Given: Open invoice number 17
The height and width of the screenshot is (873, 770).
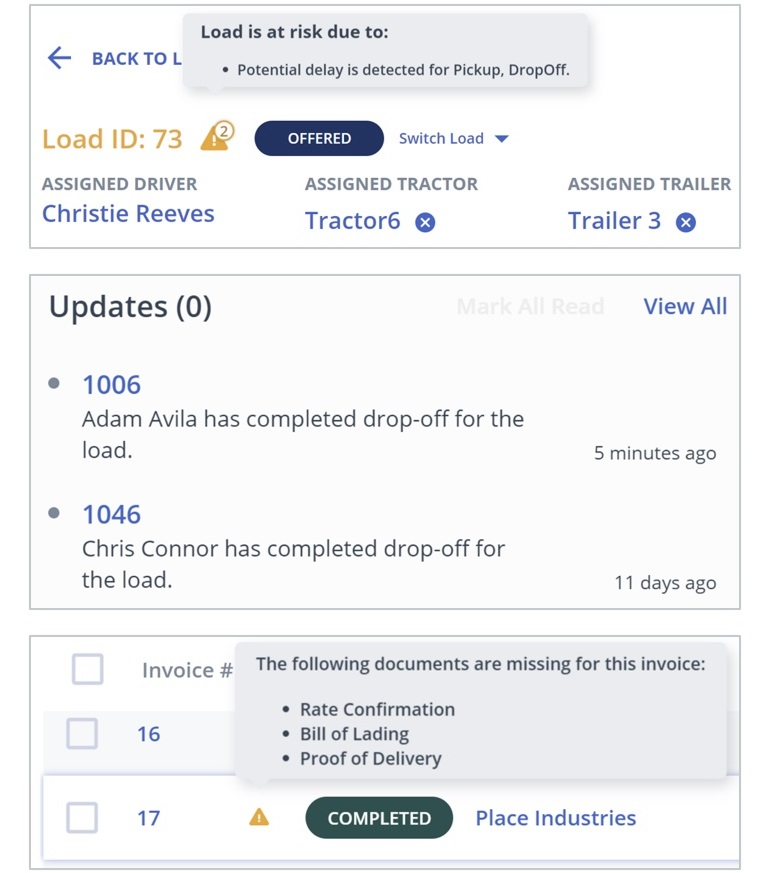Looking at the screenshot, I should (148, 817).
